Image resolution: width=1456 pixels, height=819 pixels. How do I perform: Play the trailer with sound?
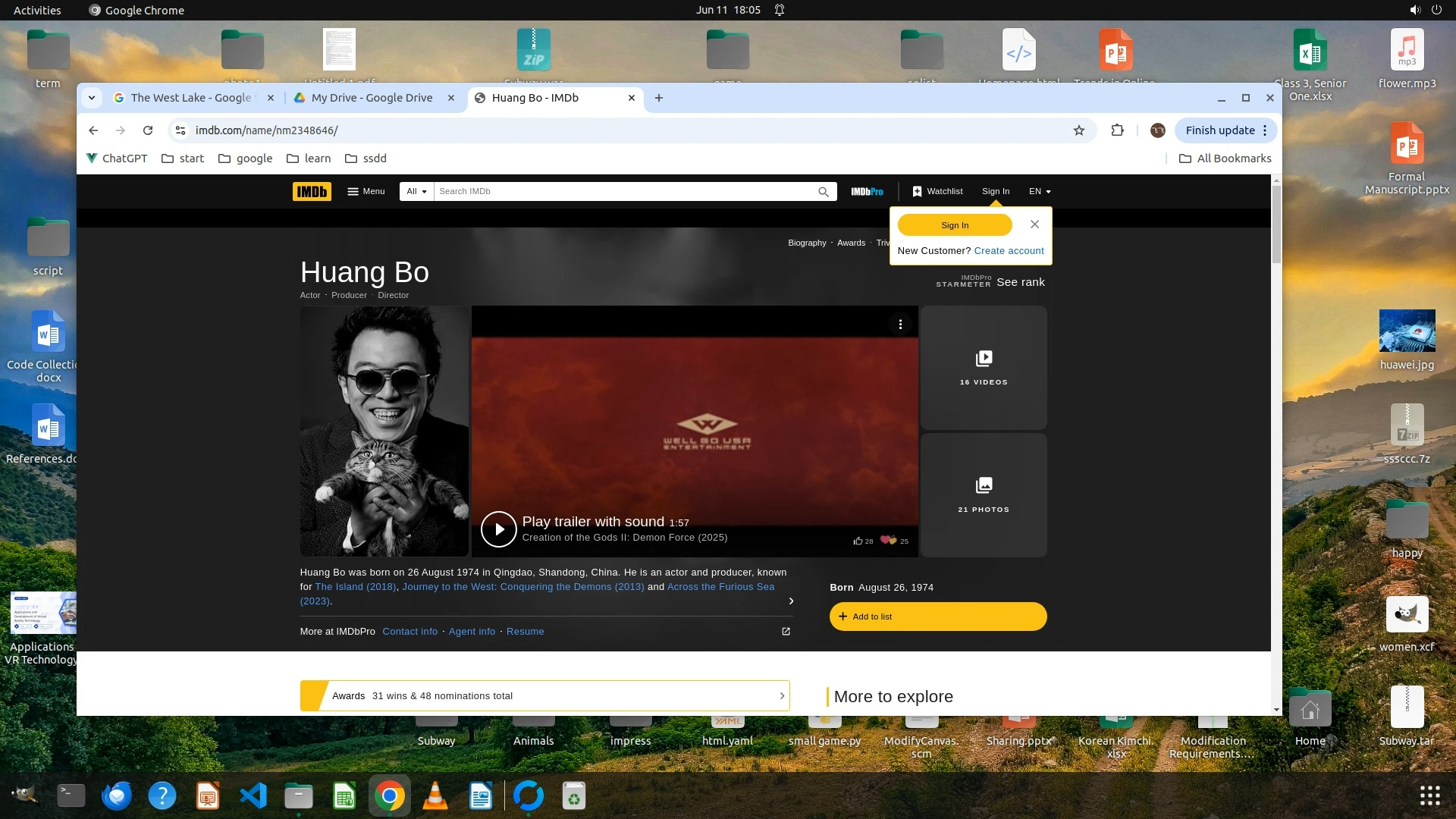coord(499,529)
